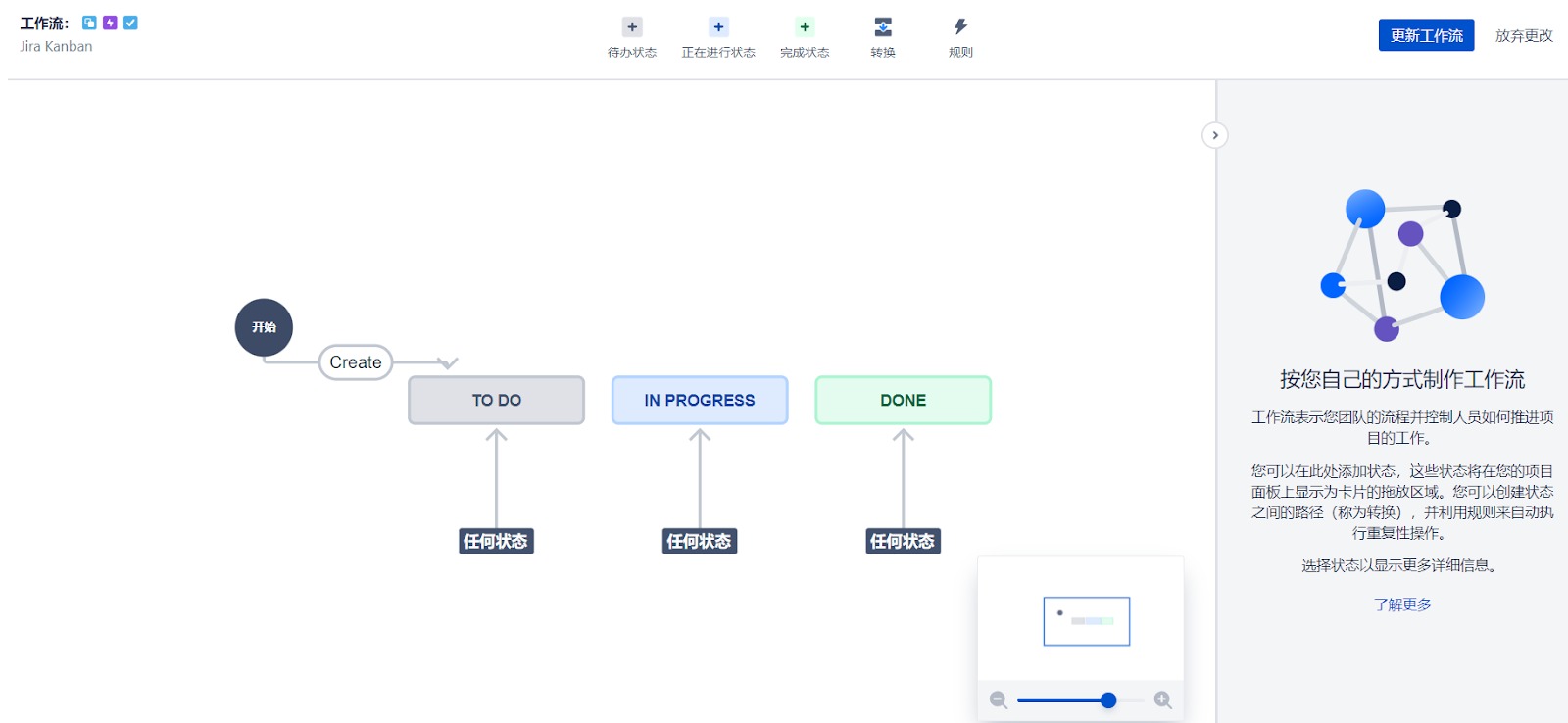Click the minimap viewport thumbnail
This screenshot has height=723, width=1568.
[1087, 621]
